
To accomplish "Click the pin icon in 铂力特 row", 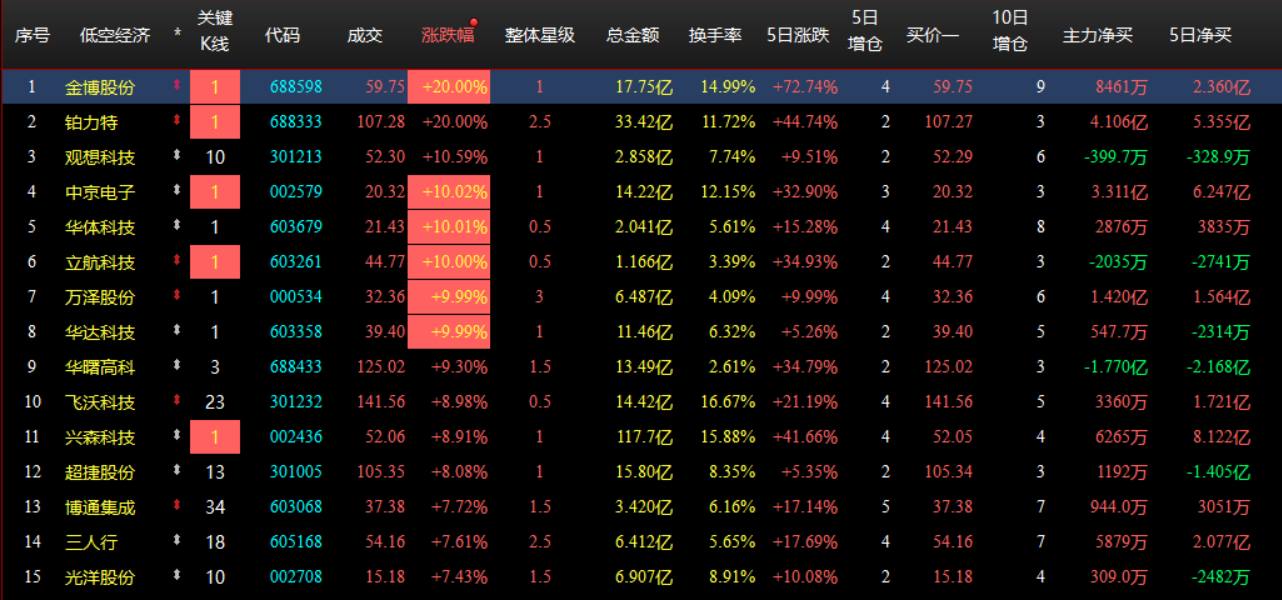I will (177, 121).
